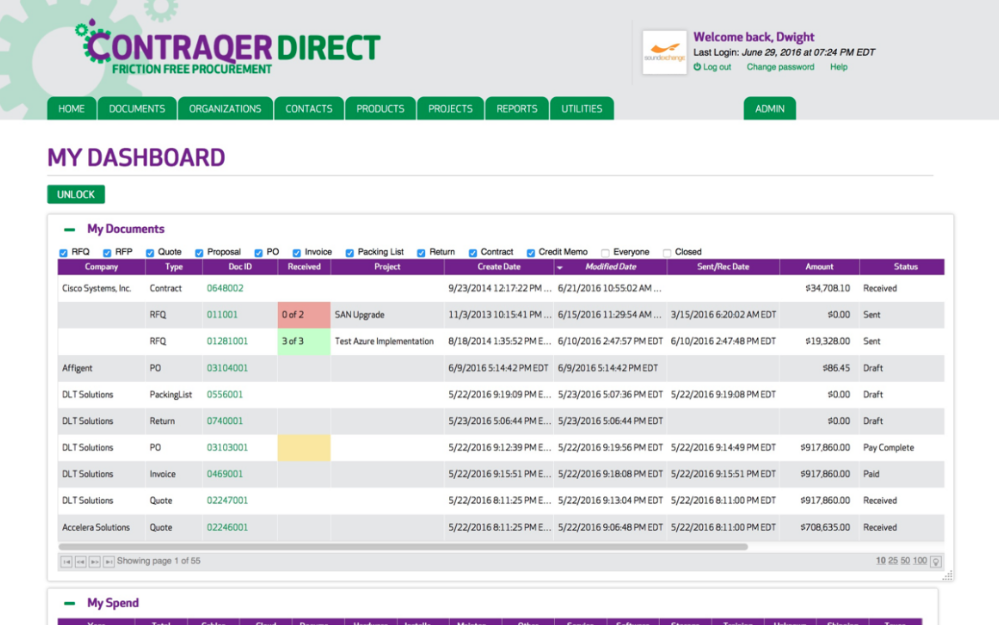Click the Log out icon
This screenshot has width=999, height=625.
click(x=698, y=67)
